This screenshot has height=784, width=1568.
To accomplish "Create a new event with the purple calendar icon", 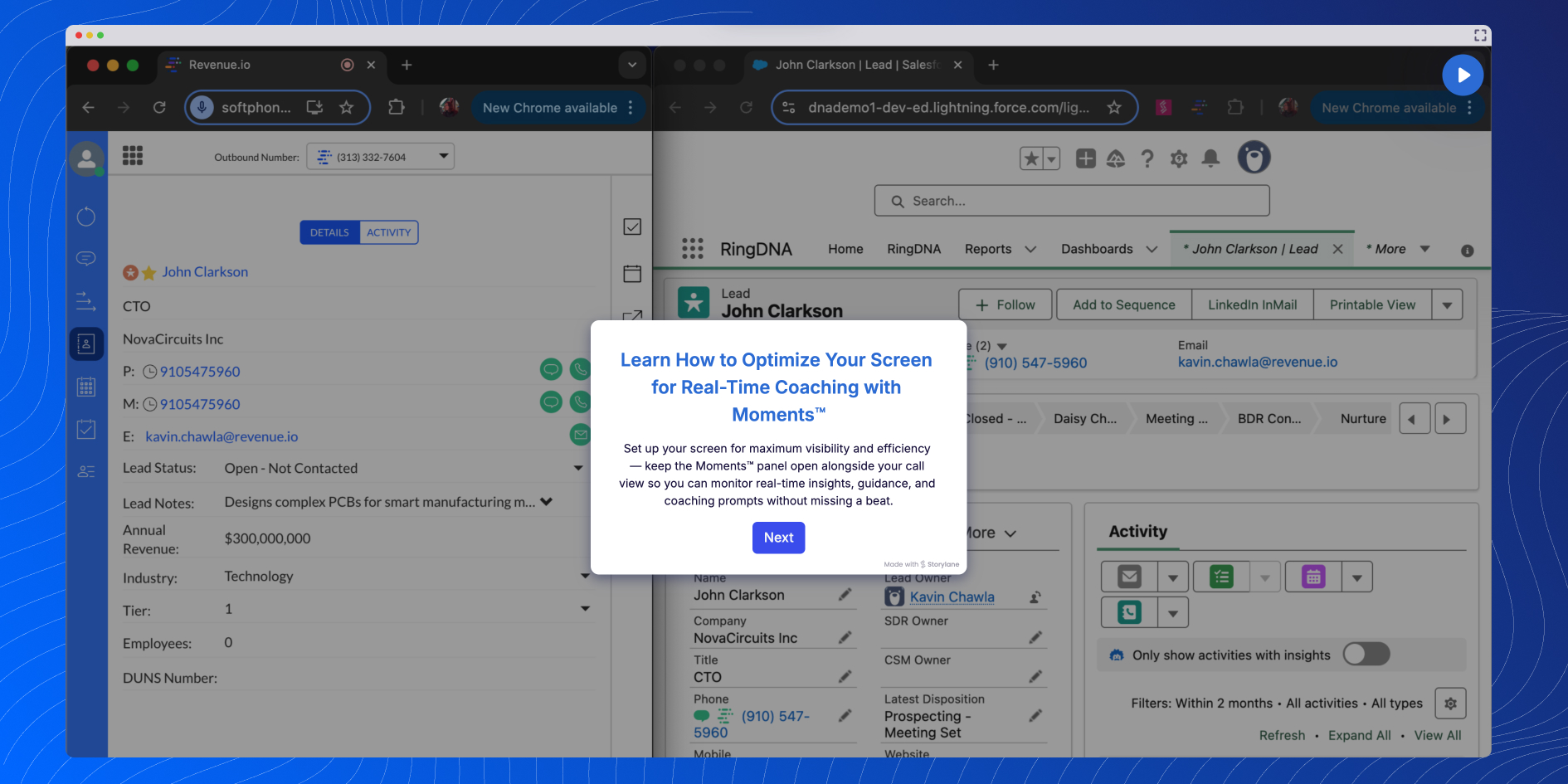I will pyautogui.click(x=1312, y=577).
